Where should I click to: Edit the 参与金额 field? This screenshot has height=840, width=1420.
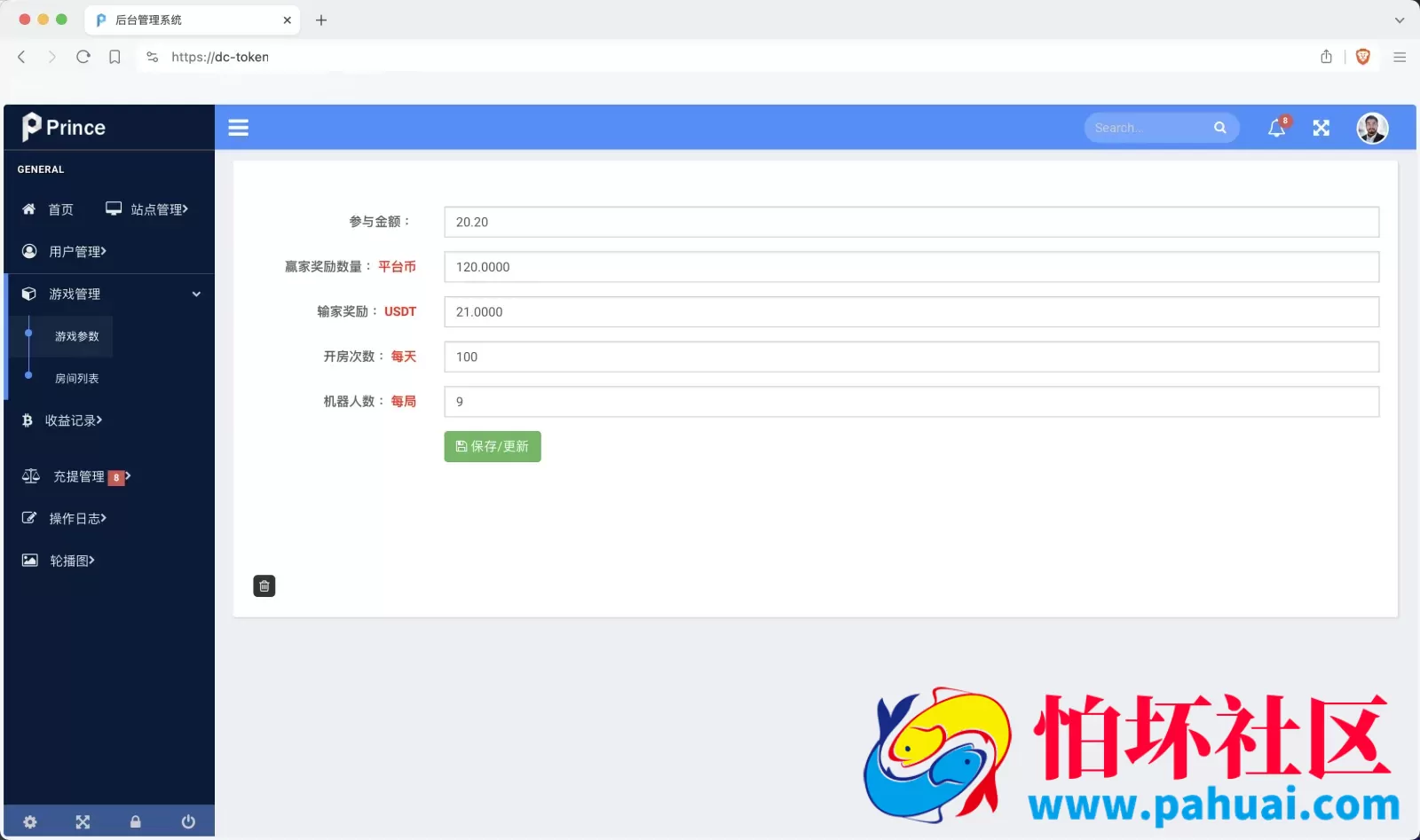[x=911, y=222]
